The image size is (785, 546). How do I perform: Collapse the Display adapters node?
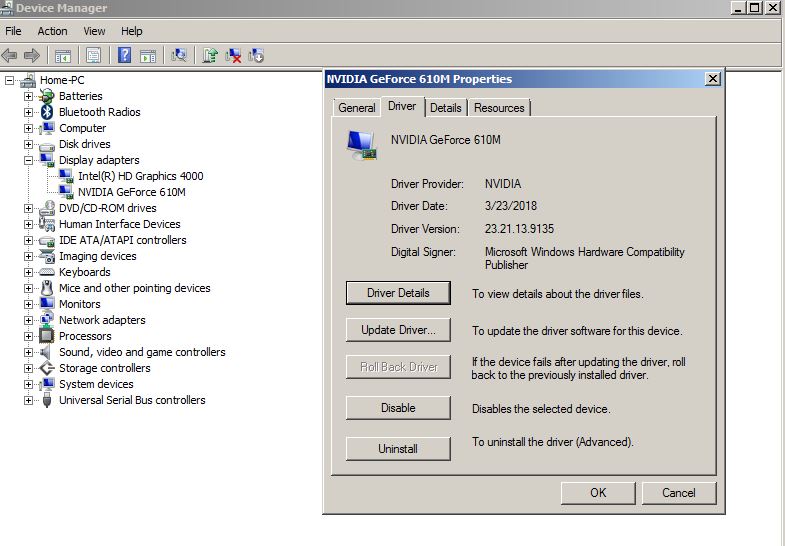[28, 161]
